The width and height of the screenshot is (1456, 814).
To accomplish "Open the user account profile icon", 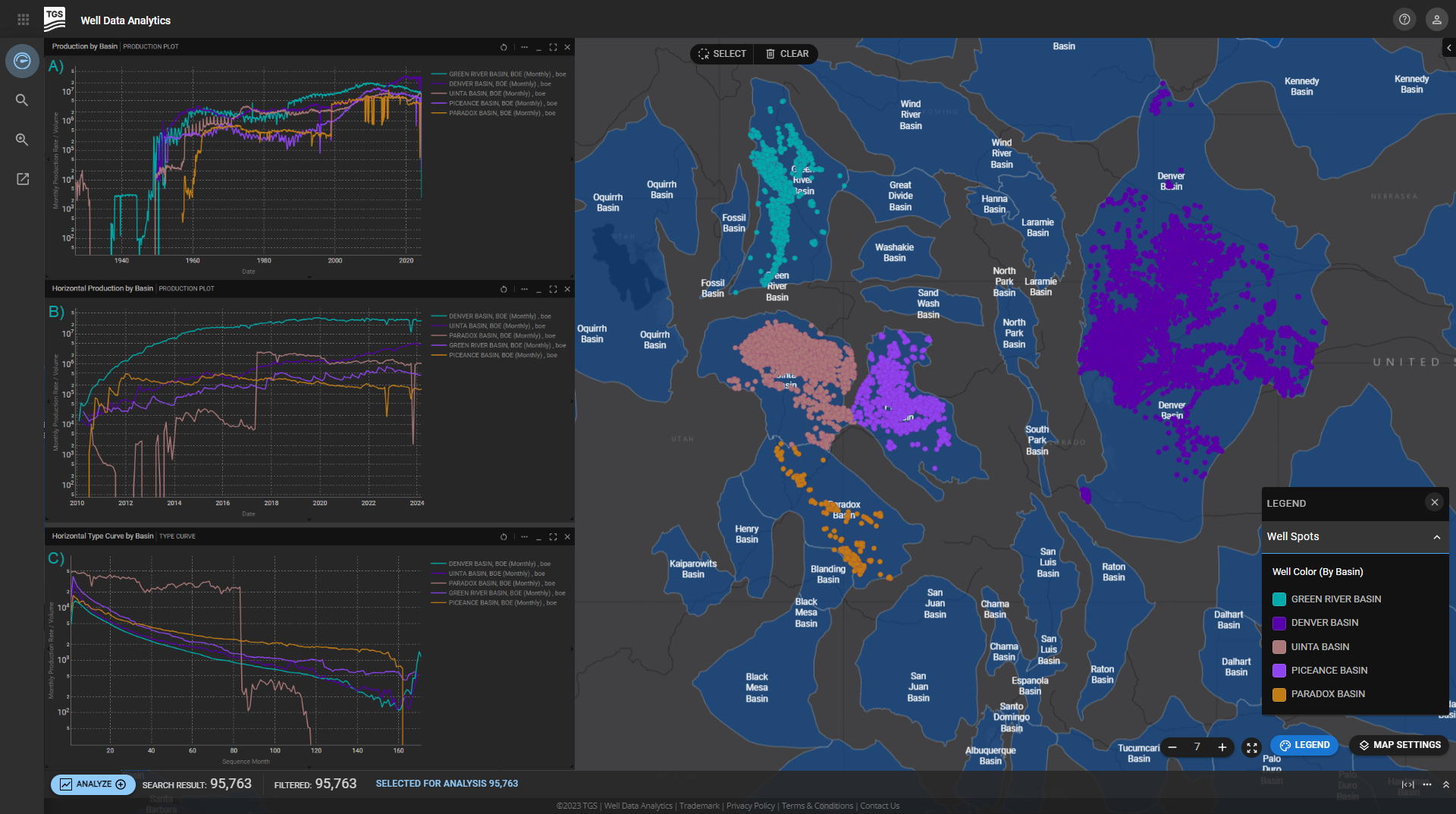I will pos(1436,20).
